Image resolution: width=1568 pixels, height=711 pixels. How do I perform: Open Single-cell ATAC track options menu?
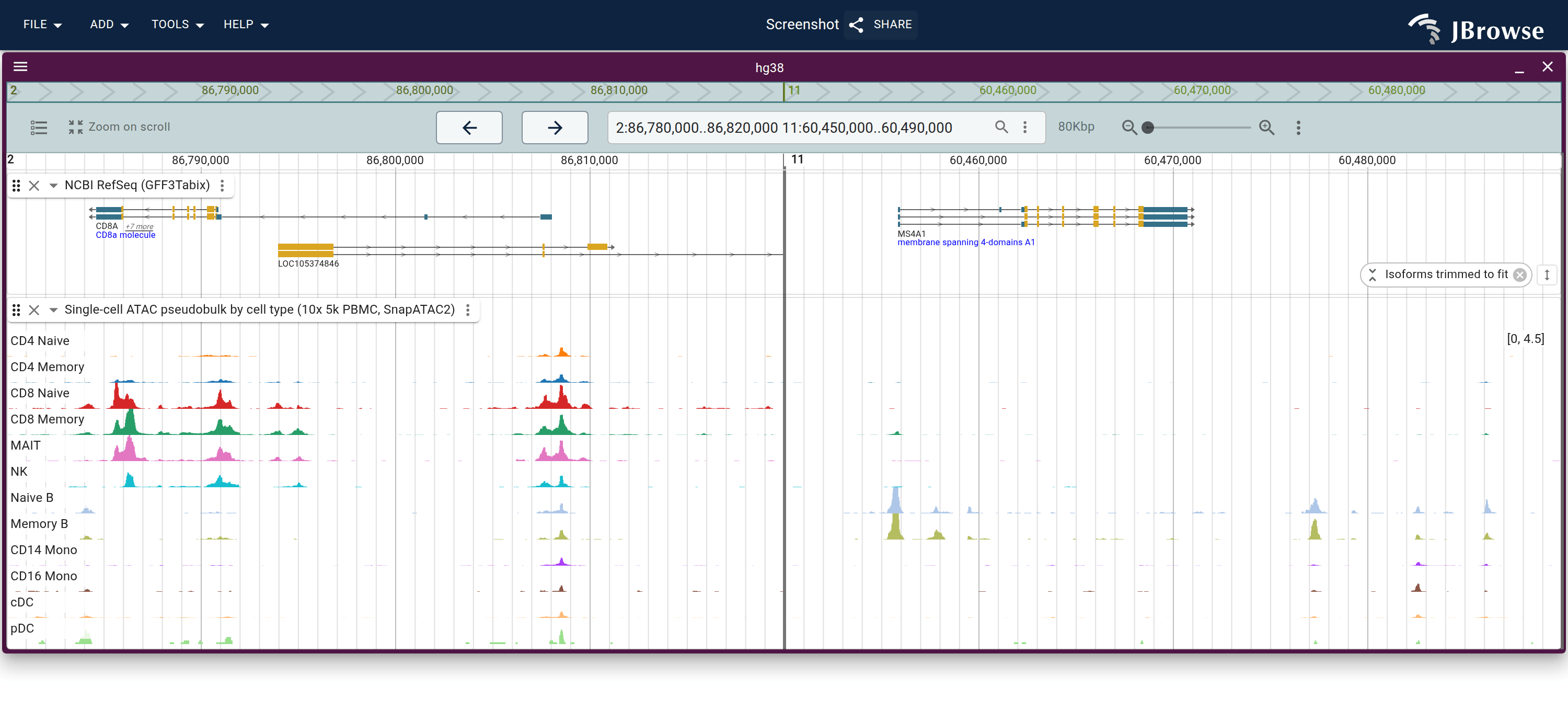pyautogui.click(x=467, y=311)
